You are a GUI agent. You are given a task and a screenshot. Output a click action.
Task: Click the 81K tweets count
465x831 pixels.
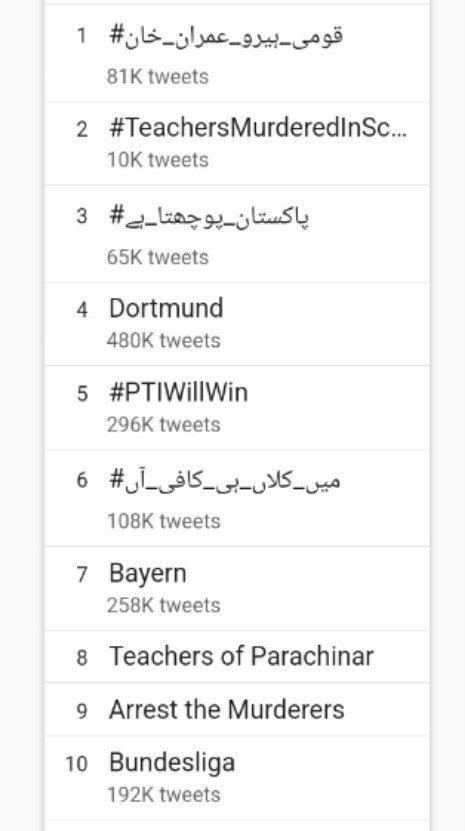(x=157, y=77)
